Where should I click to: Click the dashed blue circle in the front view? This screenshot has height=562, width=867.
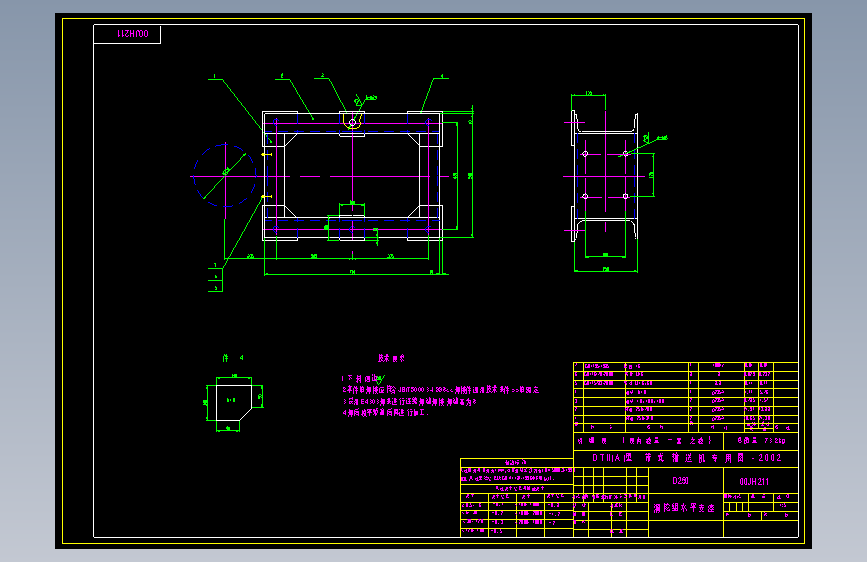(225, 176)
